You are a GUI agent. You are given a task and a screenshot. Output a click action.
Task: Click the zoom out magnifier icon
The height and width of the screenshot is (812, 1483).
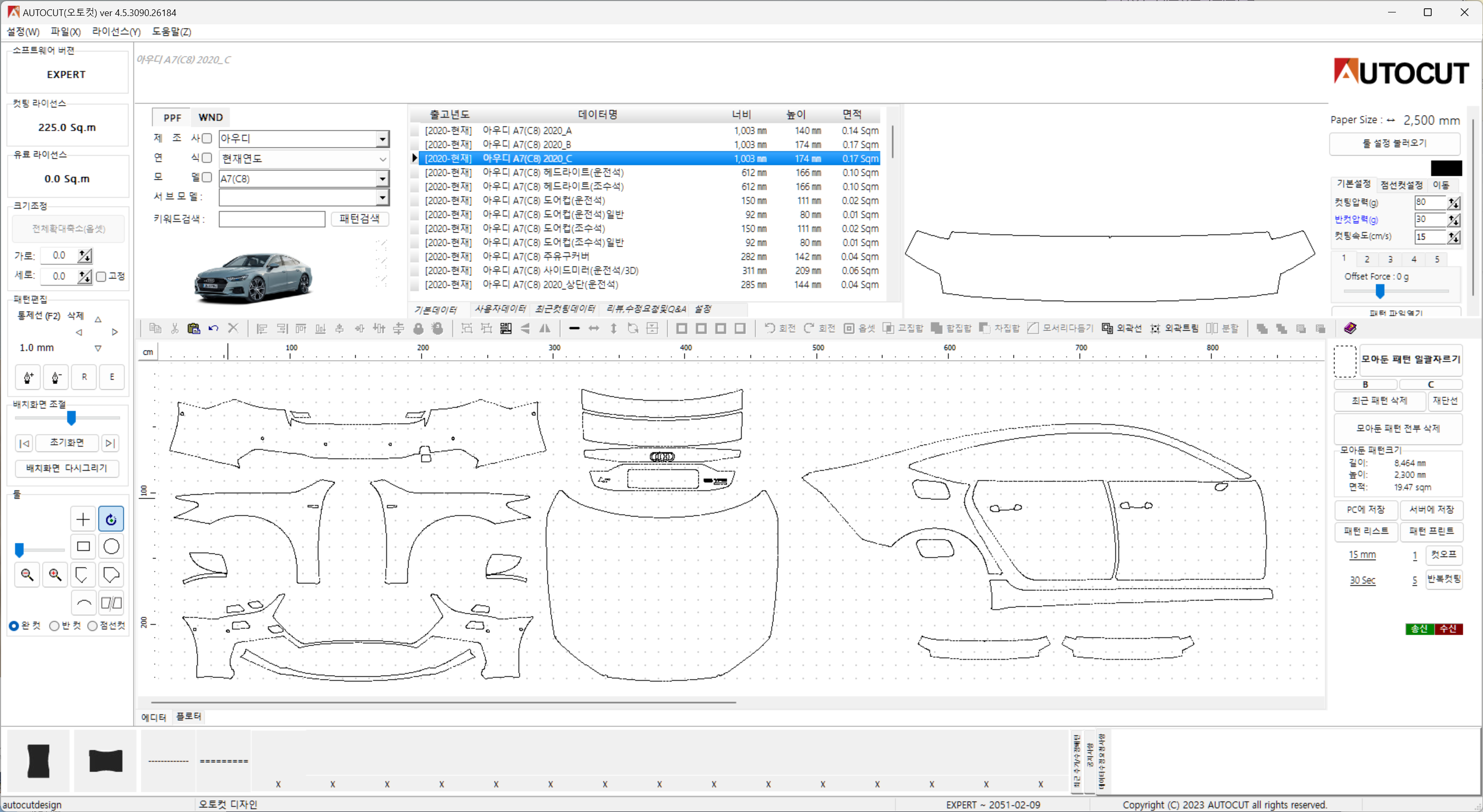[27, 575]
